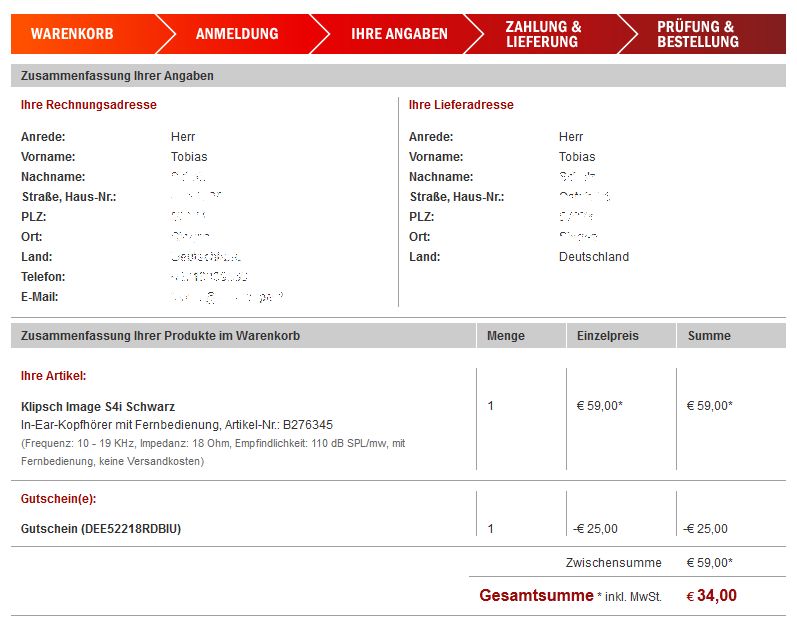Click the Ihre Artikel section label
The width and height of the screenshot is (797, 623).
click(x=54, y=376)
